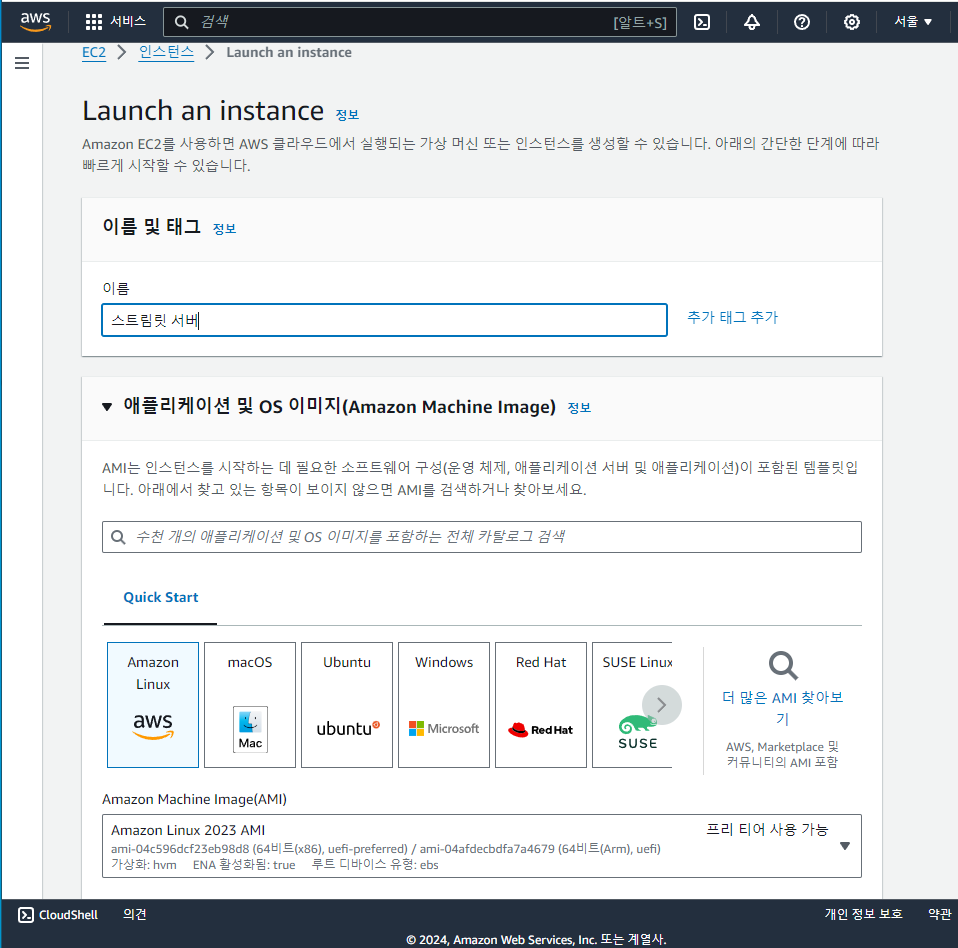
Task: Open 정보 link next to 이름 및 태그
Action: 224,228
